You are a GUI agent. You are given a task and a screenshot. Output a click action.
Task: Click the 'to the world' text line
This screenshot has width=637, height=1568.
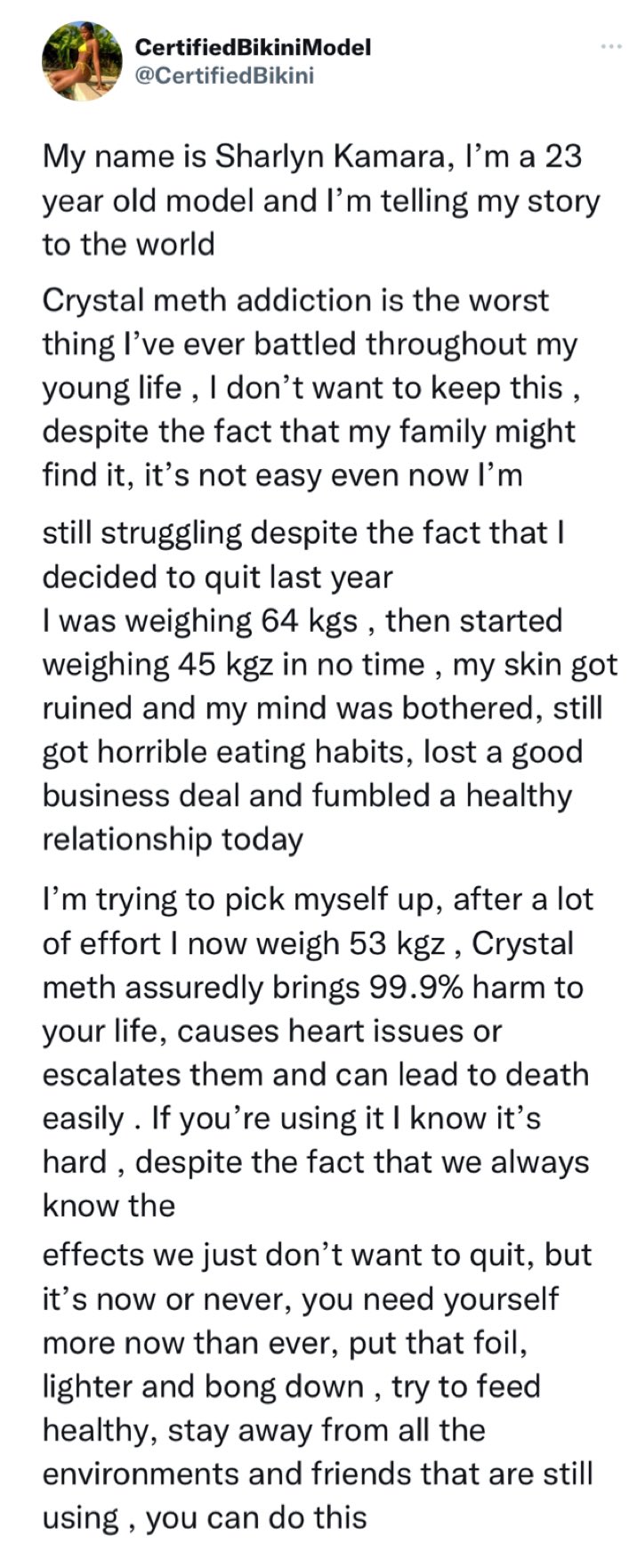pyautogui.click(x=129, y=243)
